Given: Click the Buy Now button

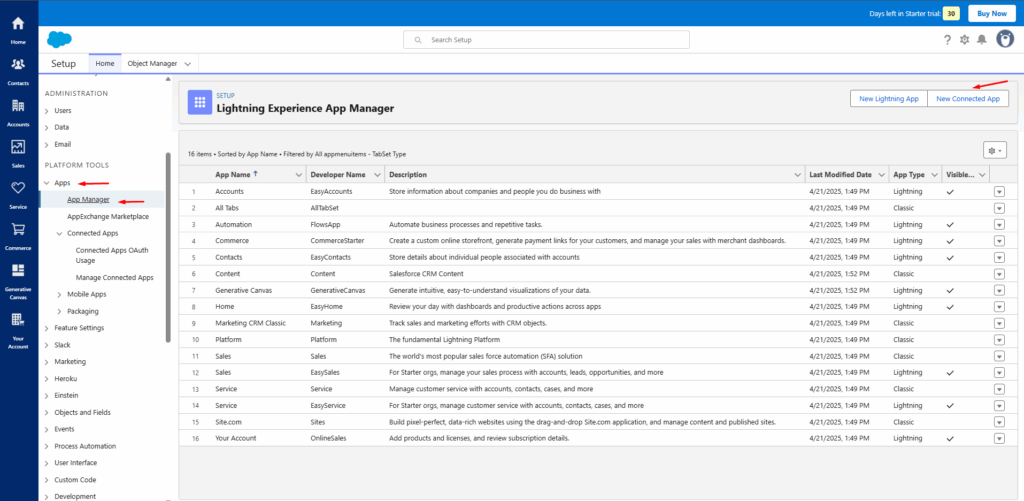Looking at the screenshot, I should pyautogui.click(x=991, y=13).
